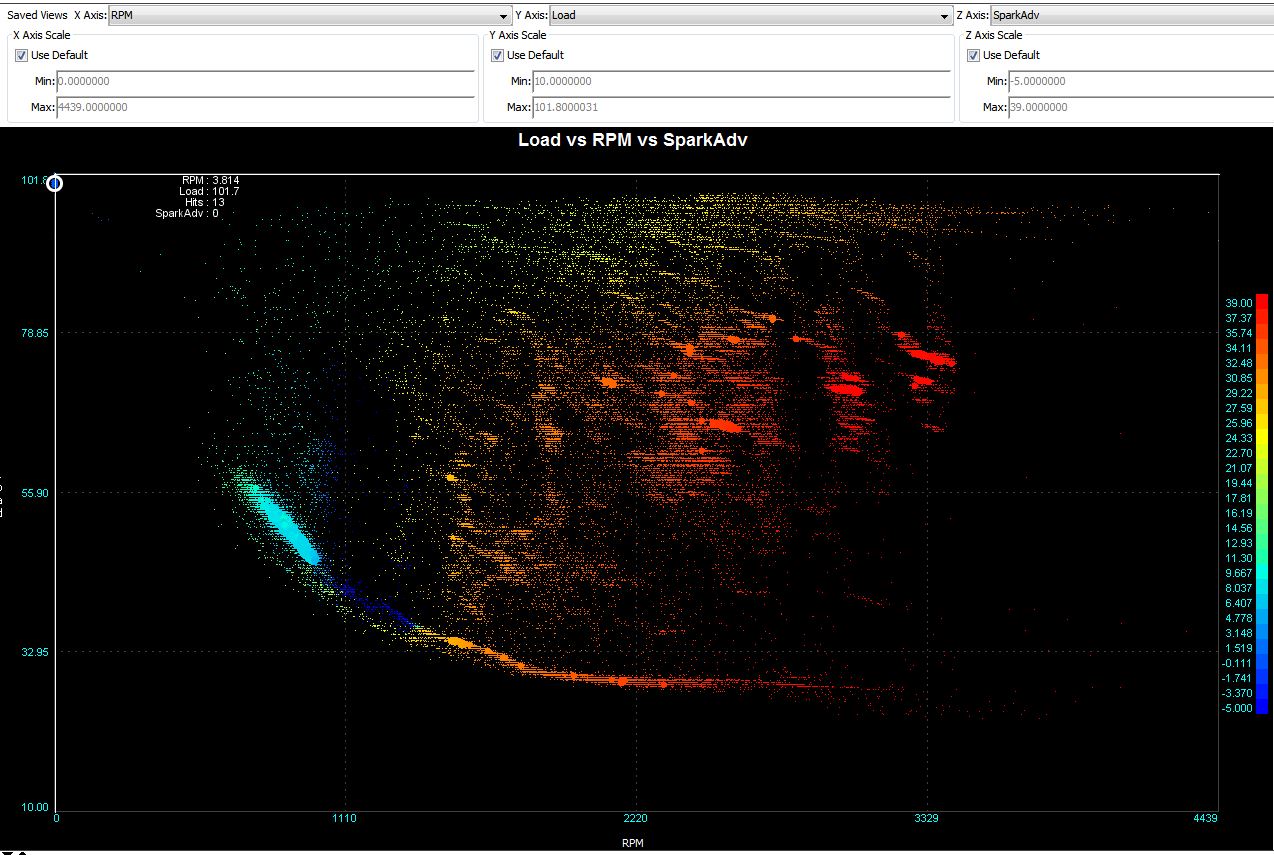Open the Saved Views menu

click(37, 16)
